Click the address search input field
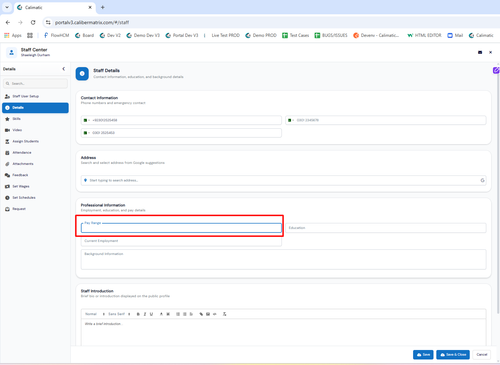This screenshot has height=365, width=500. 284,180
